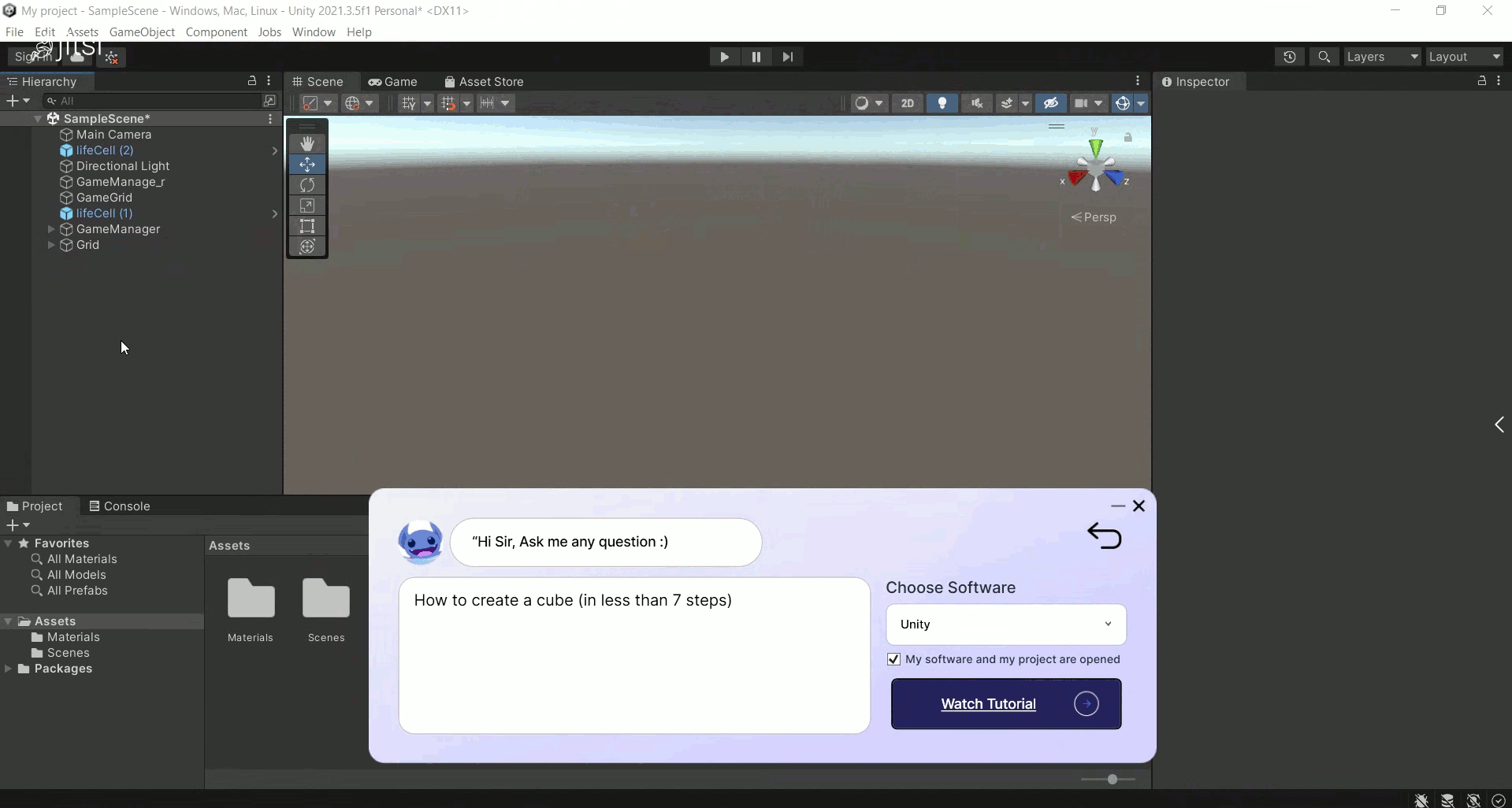The width and height of the screenshot is (1512, 808).
Task: Click the back arrow in assistant popup
Action: (x=1104, y=536)
